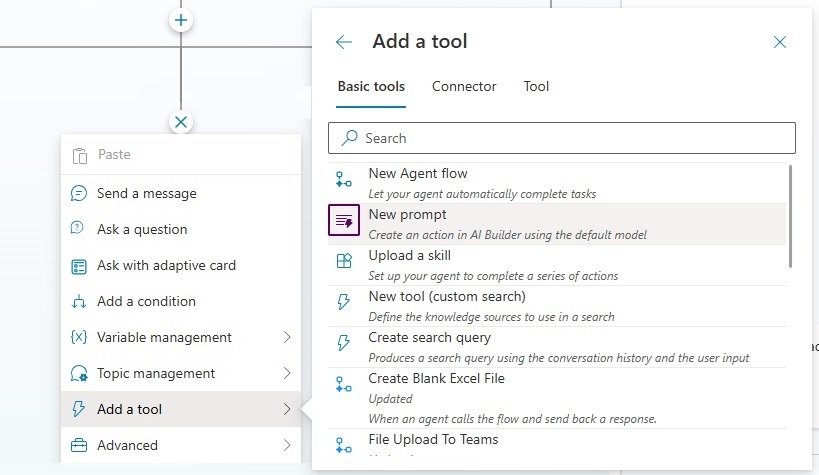The height and width of the screenshot is (475, 819).
Task: Click the Ask a question icon
Action: click(77, 228)
